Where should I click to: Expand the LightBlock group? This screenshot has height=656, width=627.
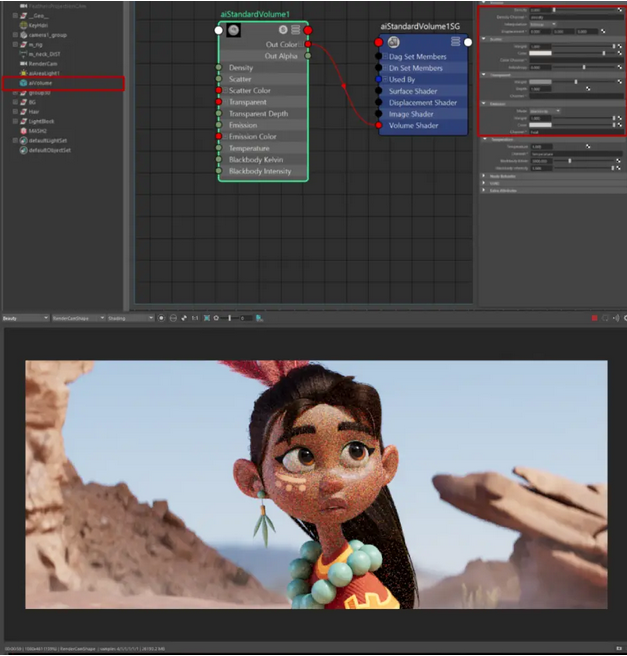pyautogui.click(x=15, y=121)
